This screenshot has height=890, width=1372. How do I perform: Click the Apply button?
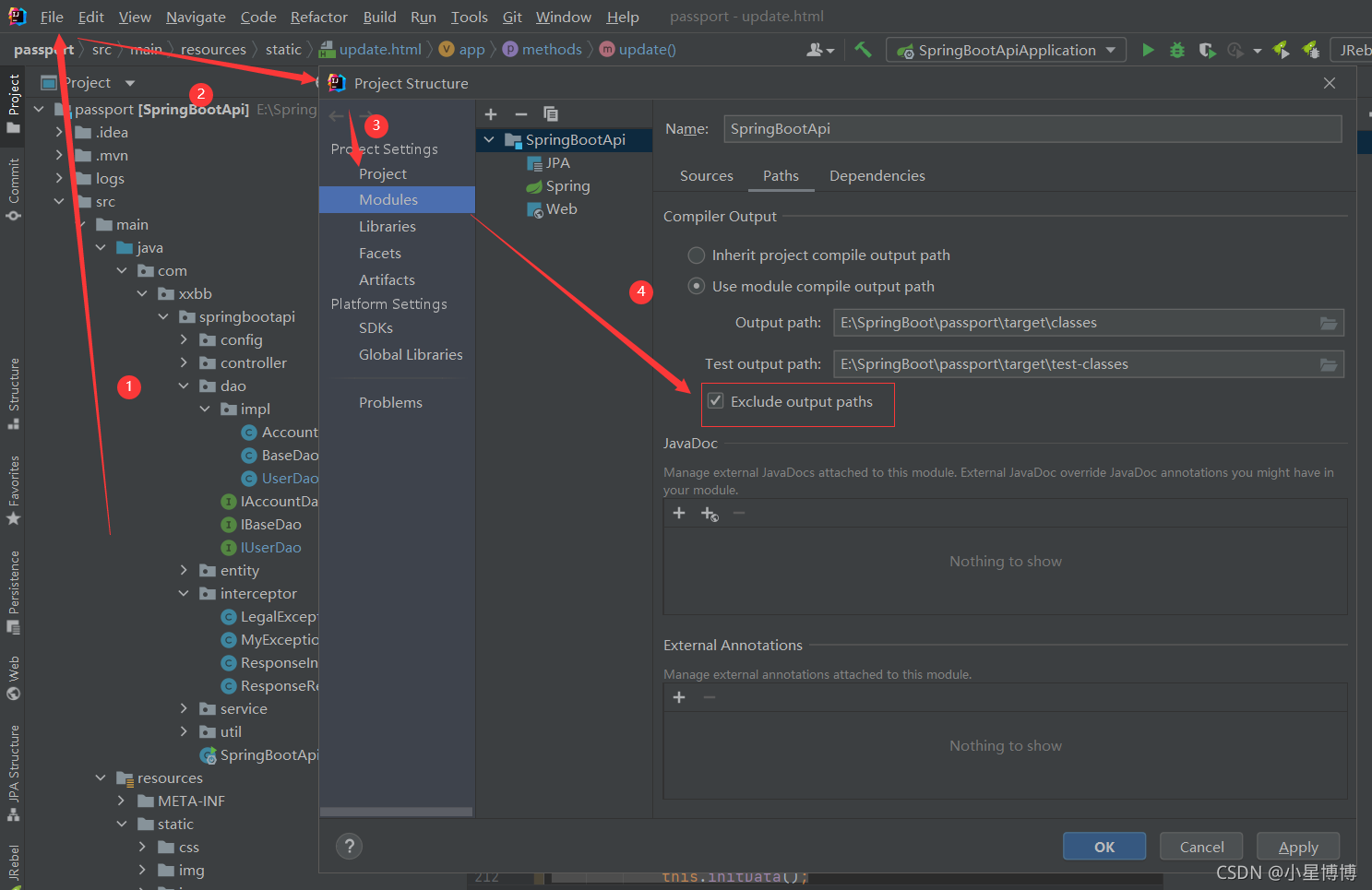pyautogui.click(x=1298, y=847)
